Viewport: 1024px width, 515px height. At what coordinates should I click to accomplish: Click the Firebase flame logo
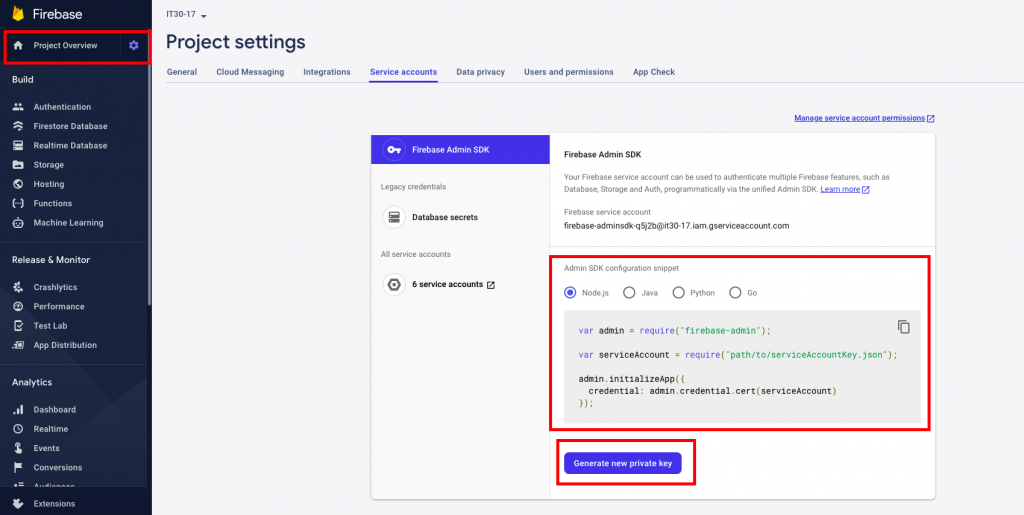tap(18, 14)
